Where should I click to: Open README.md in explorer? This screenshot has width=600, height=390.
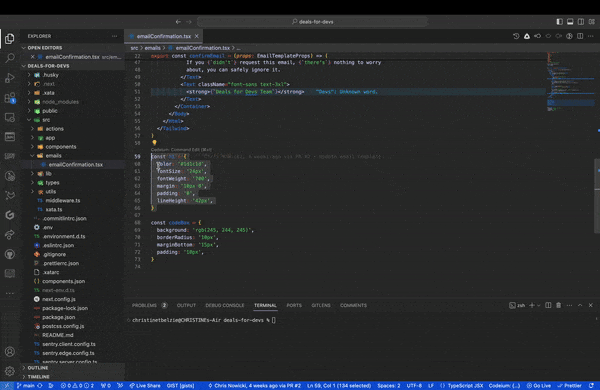click(x=57, y=335)
